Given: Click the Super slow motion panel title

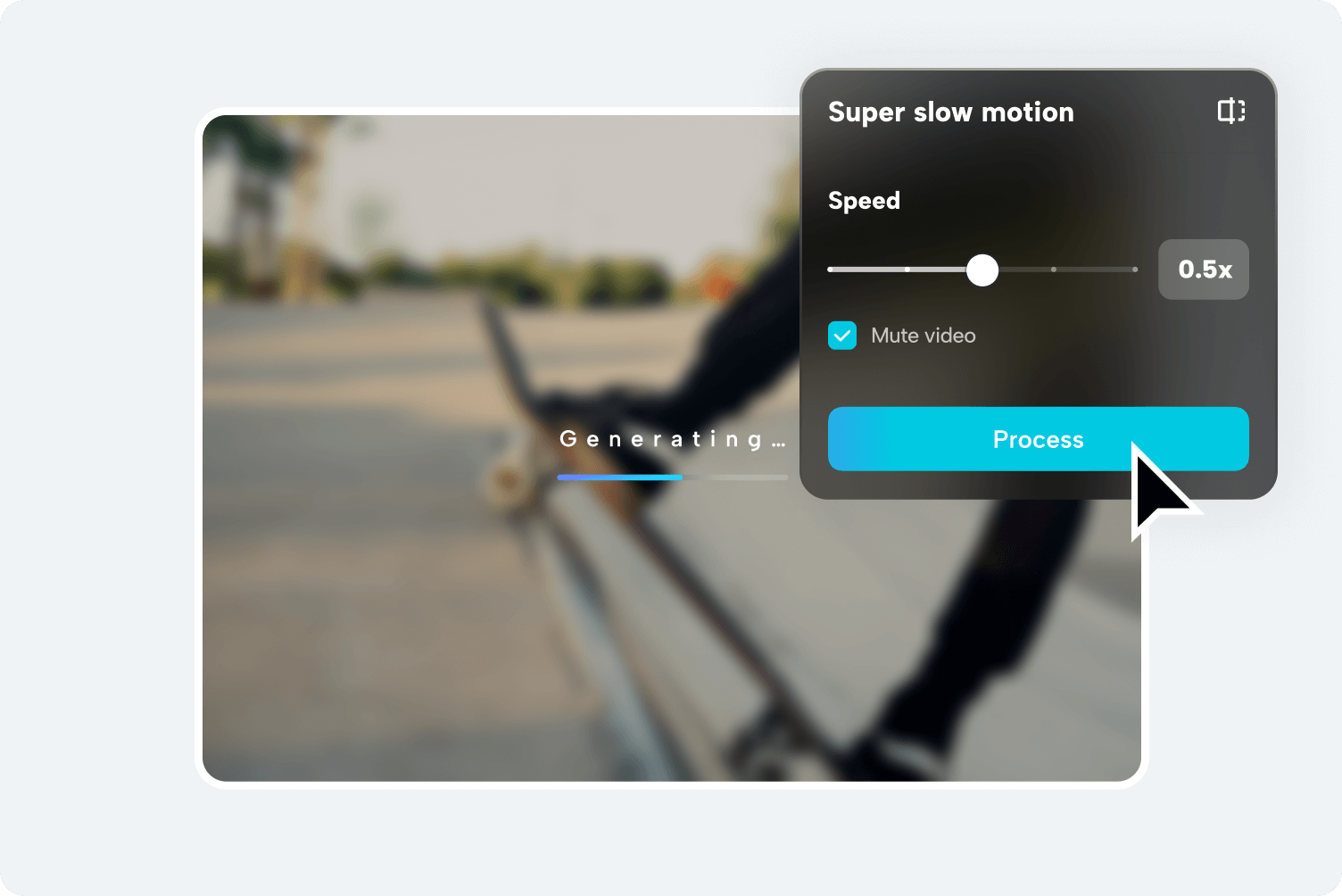Looking at the screenshot, I should tap(951, 112).
